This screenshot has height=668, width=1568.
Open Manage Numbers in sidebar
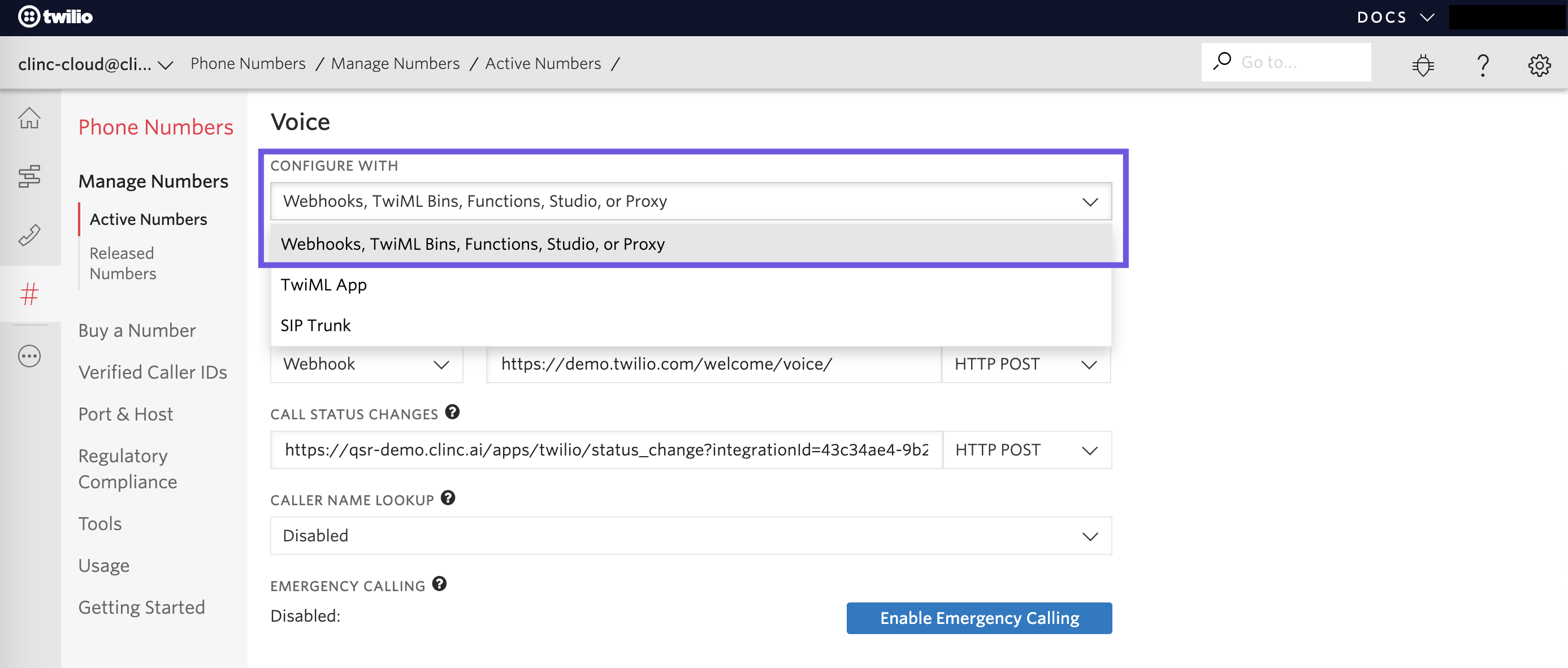(x=153, y=181)
